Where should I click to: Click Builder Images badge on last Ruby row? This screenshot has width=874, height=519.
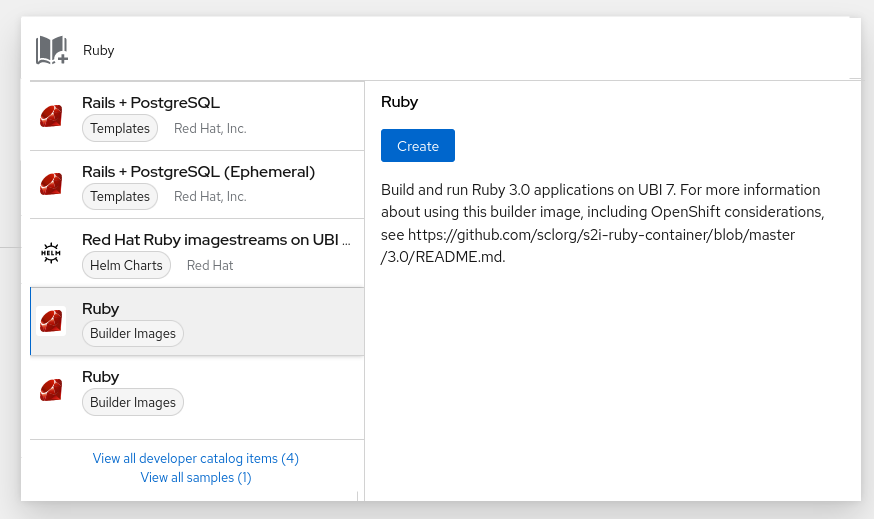coord(133,402)
